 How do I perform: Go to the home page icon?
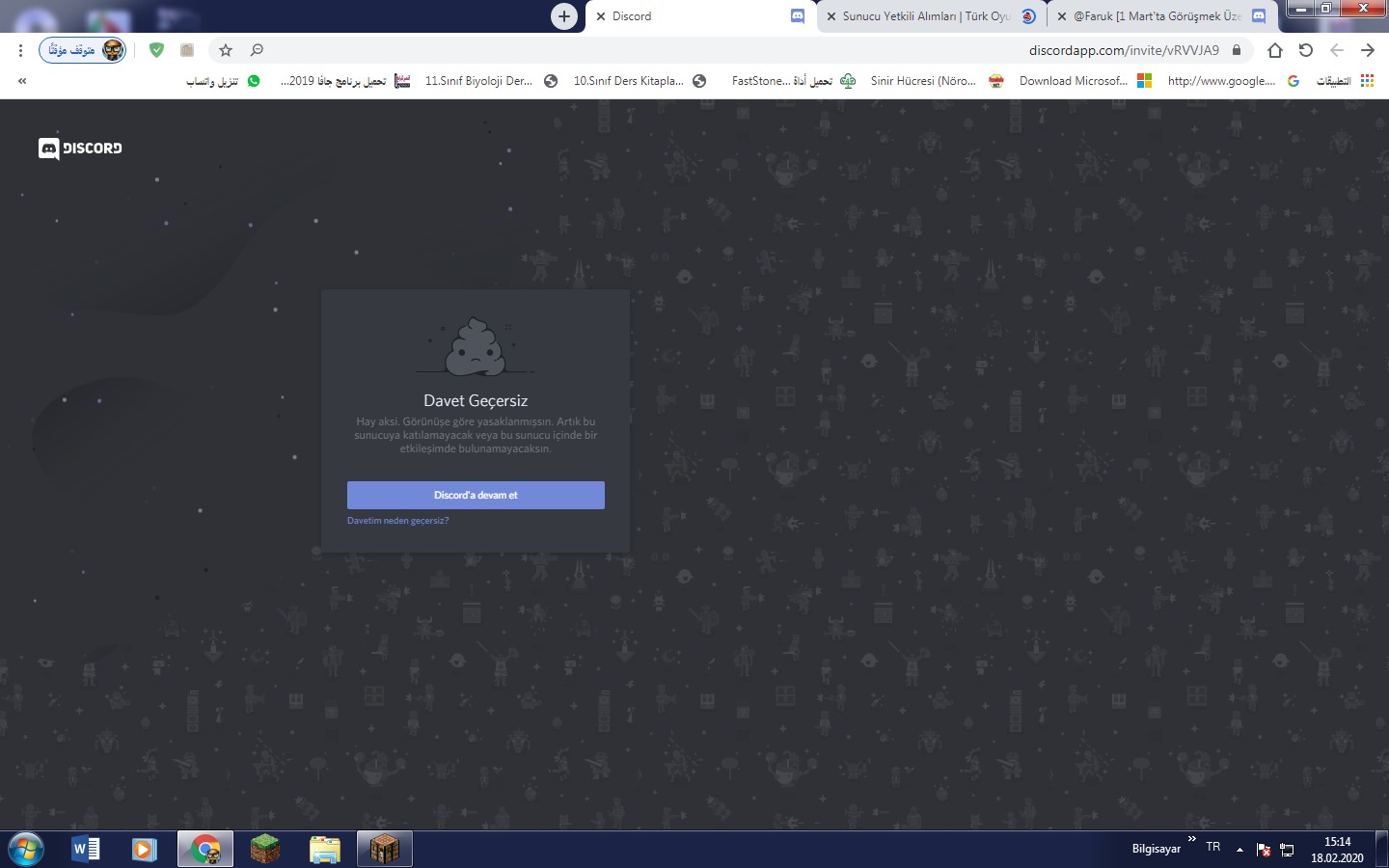click(1275, 50)
